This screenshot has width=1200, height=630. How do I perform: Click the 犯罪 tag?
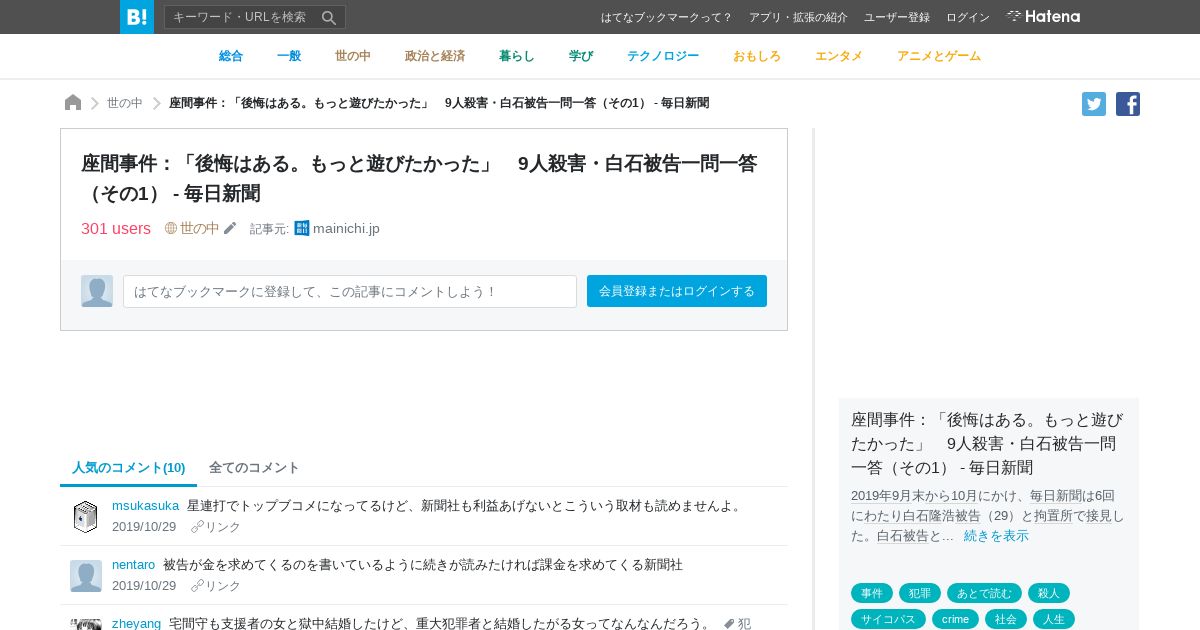(x=920, y=593)
